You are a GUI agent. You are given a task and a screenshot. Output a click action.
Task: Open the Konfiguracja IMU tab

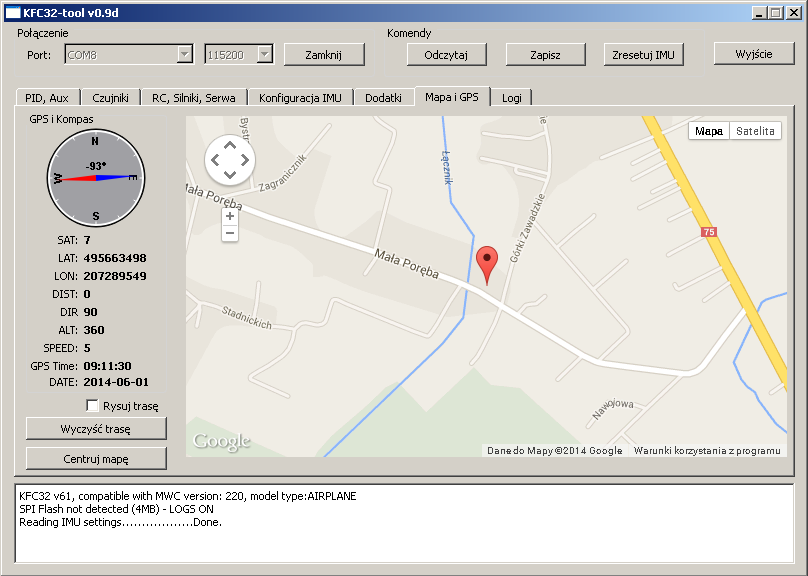pos(300,97)
